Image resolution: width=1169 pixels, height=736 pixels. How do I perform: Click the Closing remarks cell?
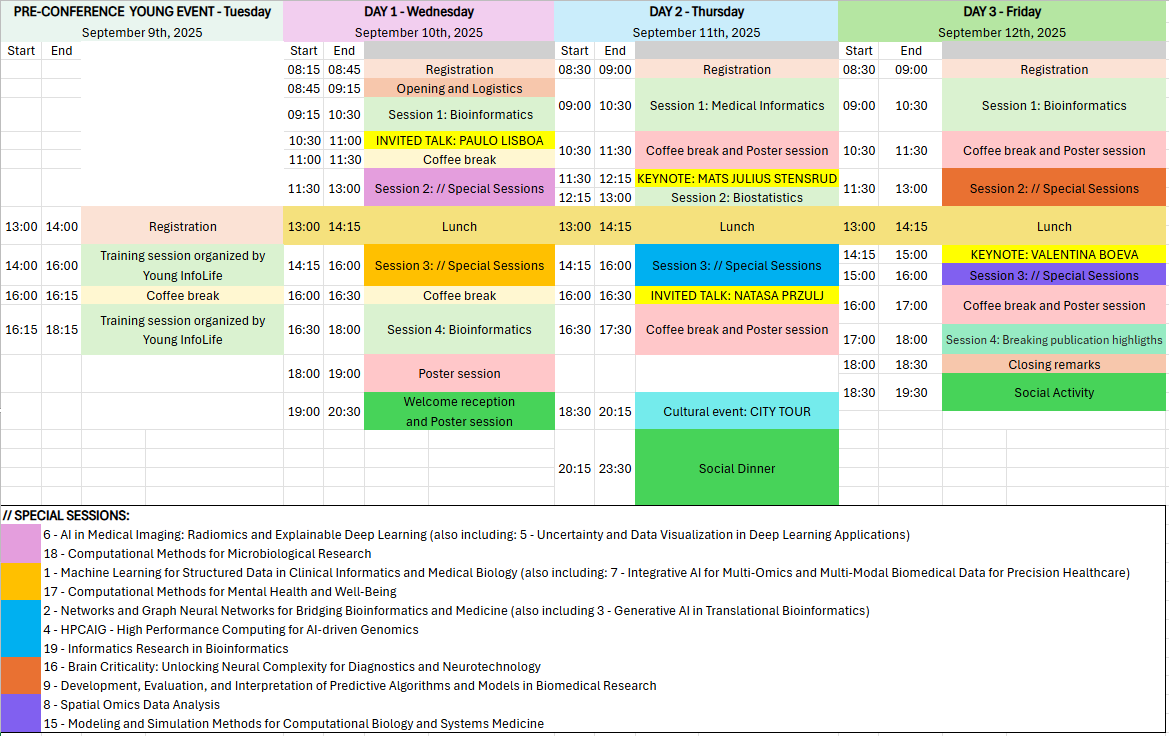[1054, 365]
